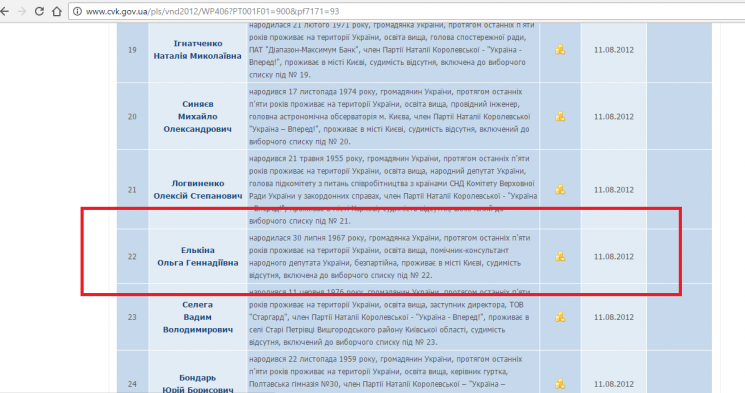Click the row number 20 cell
745x393 pixels.
(x=132, y=116)
